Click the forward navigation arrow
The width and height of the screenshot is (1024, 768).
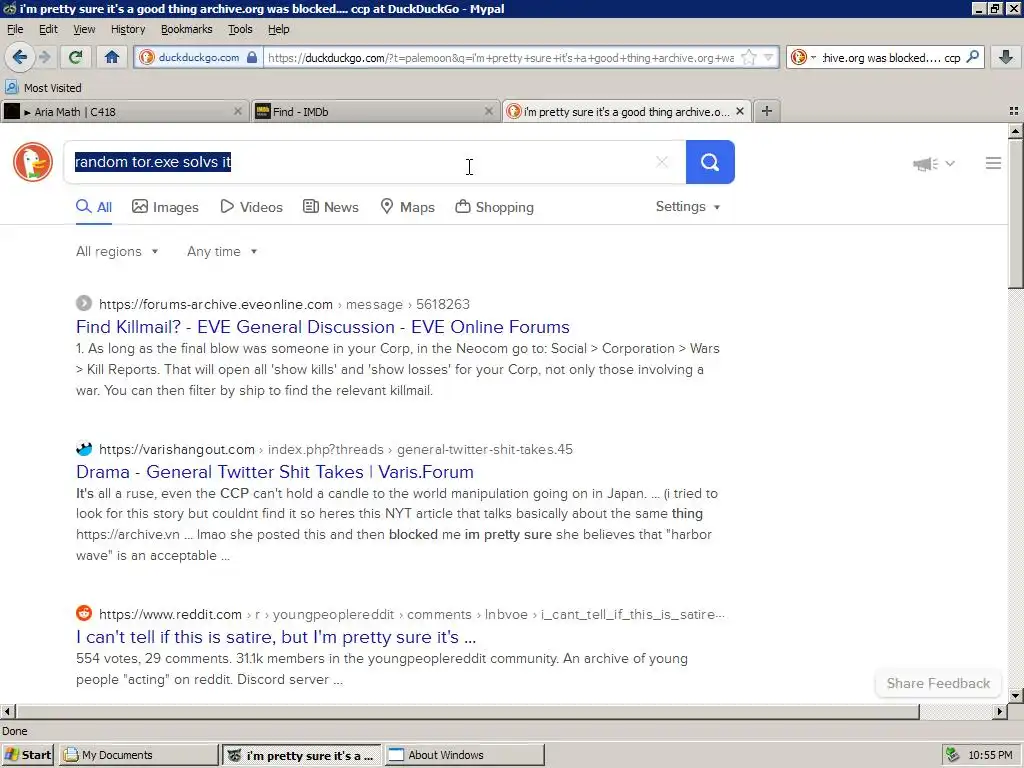coord(44,57)
